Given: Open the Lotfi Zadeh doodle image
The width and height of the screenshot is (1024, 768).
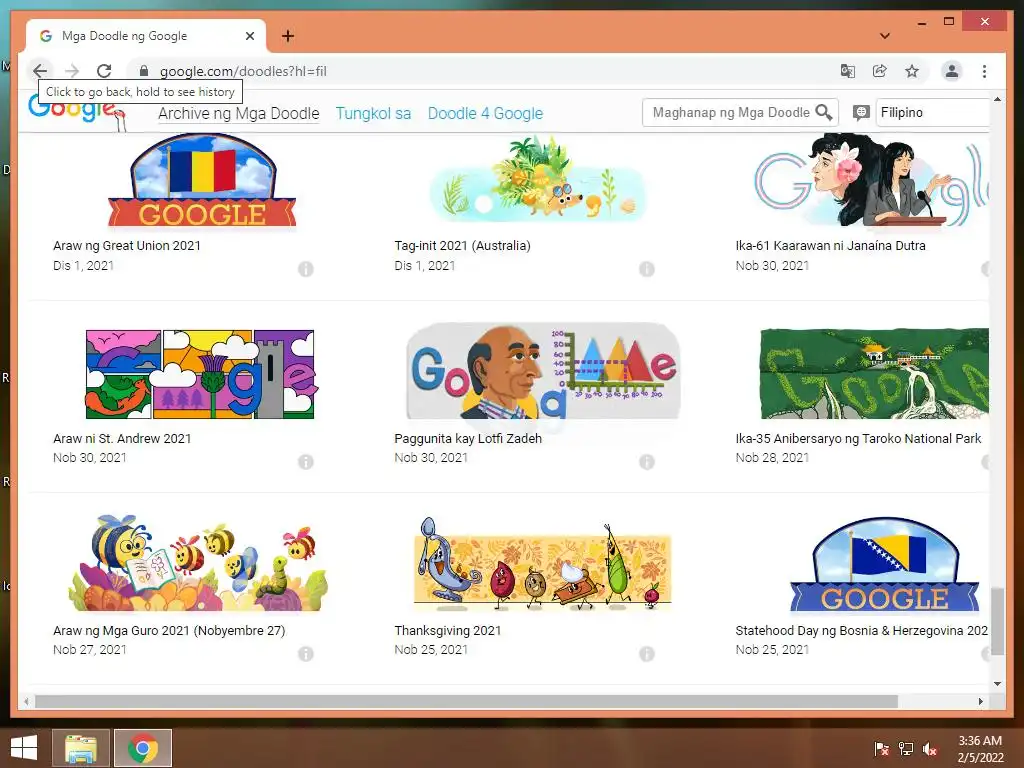Looking at the screenshot, I should coord(543,371).
